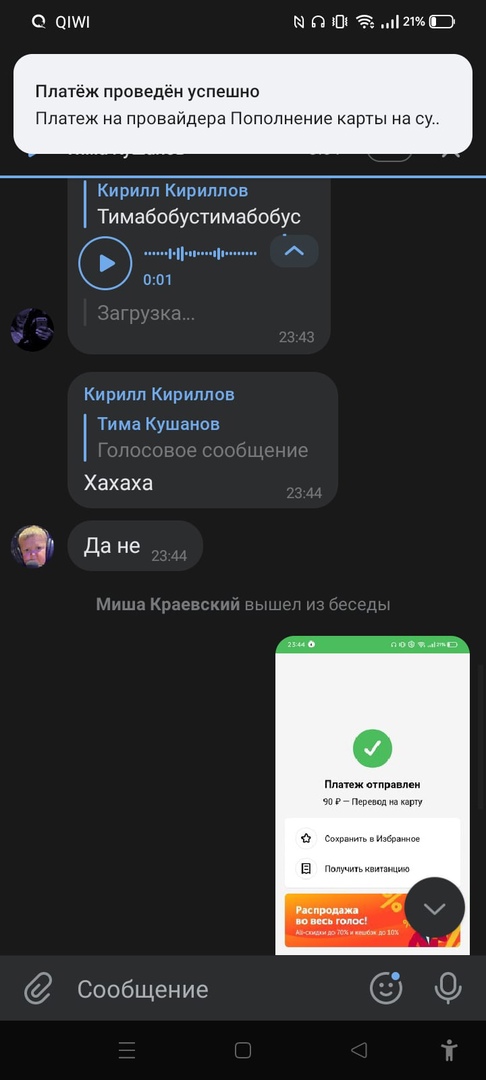The image size is (486, 1080).
Task: Expand voice message transcript with chevron up
Action: pos(294,251)
